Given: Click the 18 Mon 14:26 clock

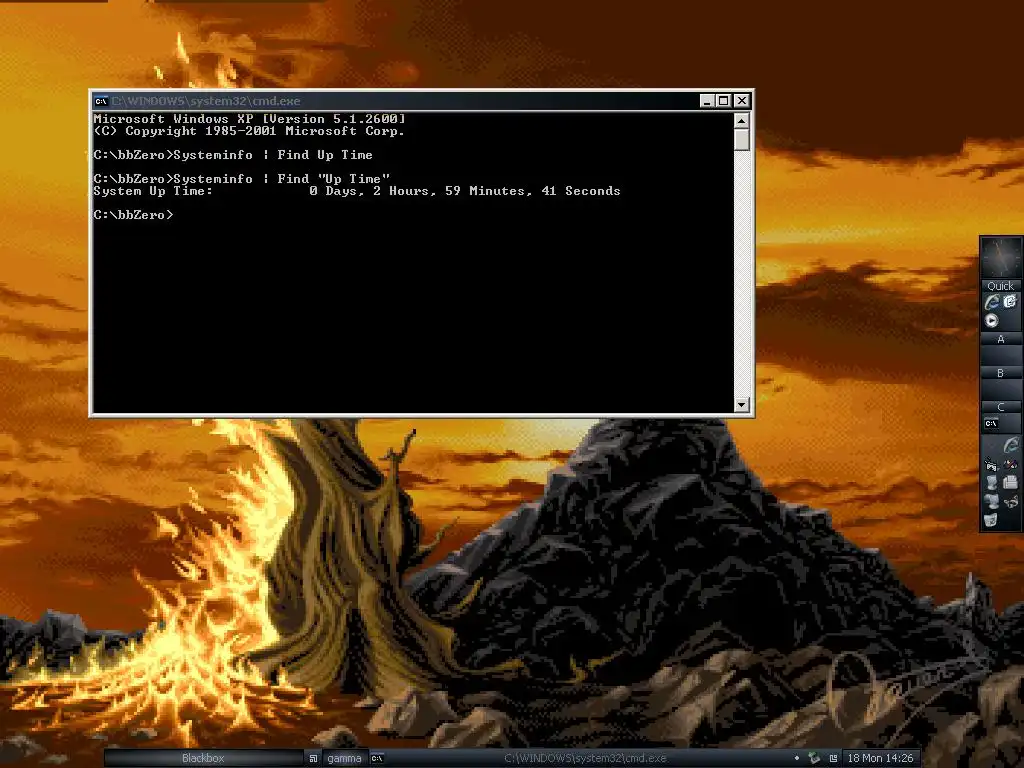Looking at the screenshot, I should [880, 758].
